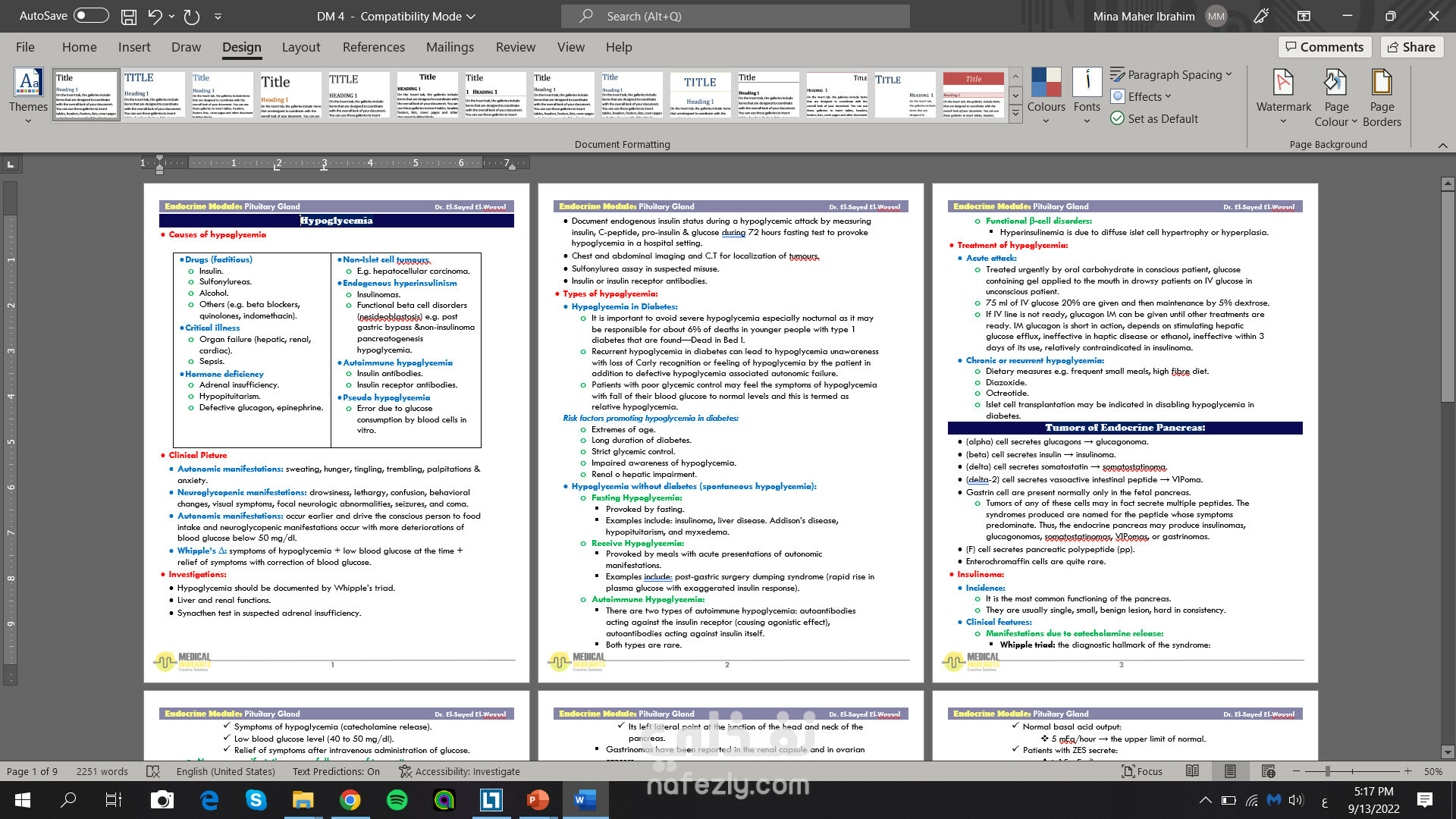
Task: Open the Colours palette button
Action: (1046, 96)
